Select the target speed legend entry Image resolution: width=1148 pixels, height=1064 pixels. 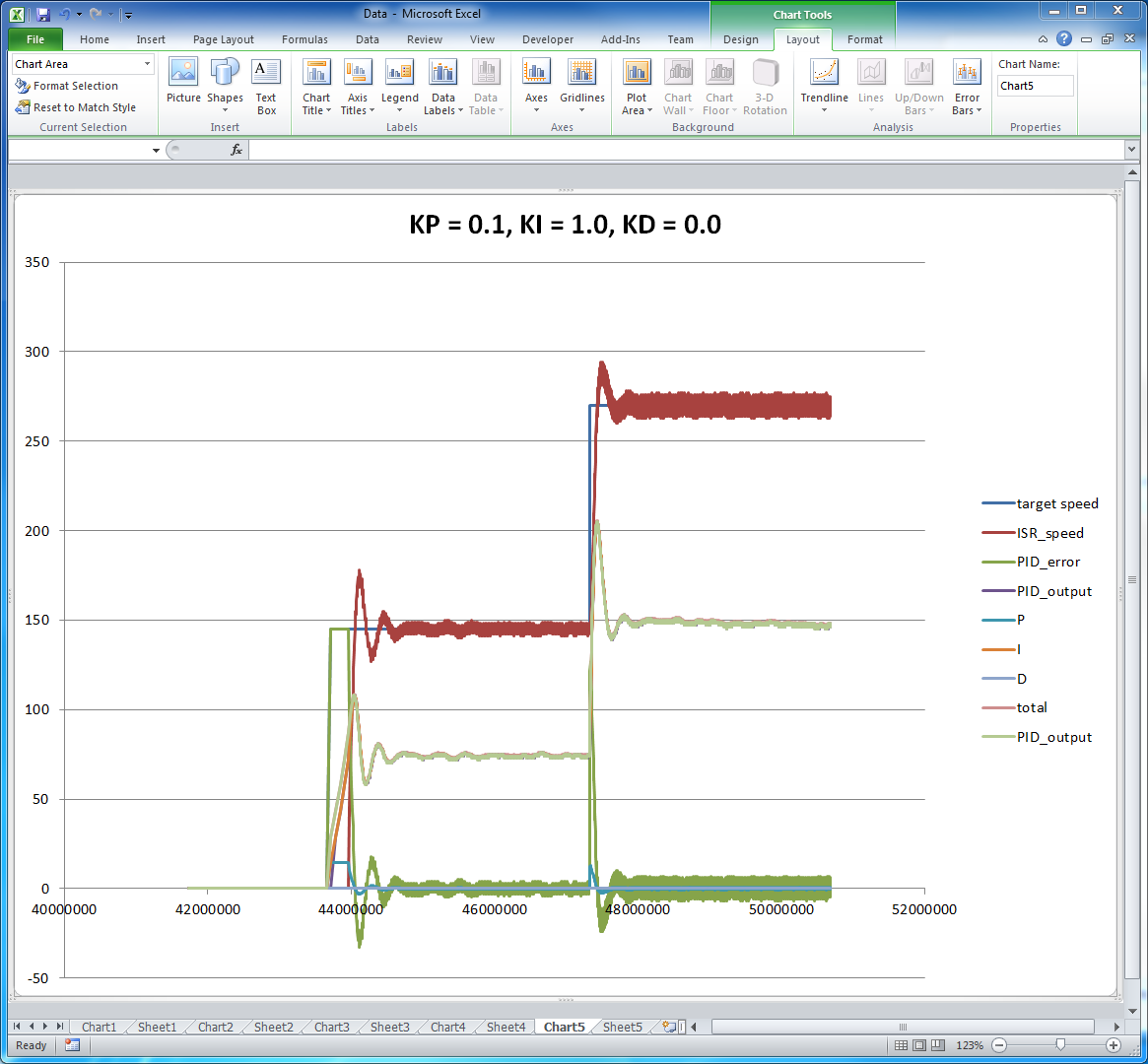click(x=1040, y=503)
